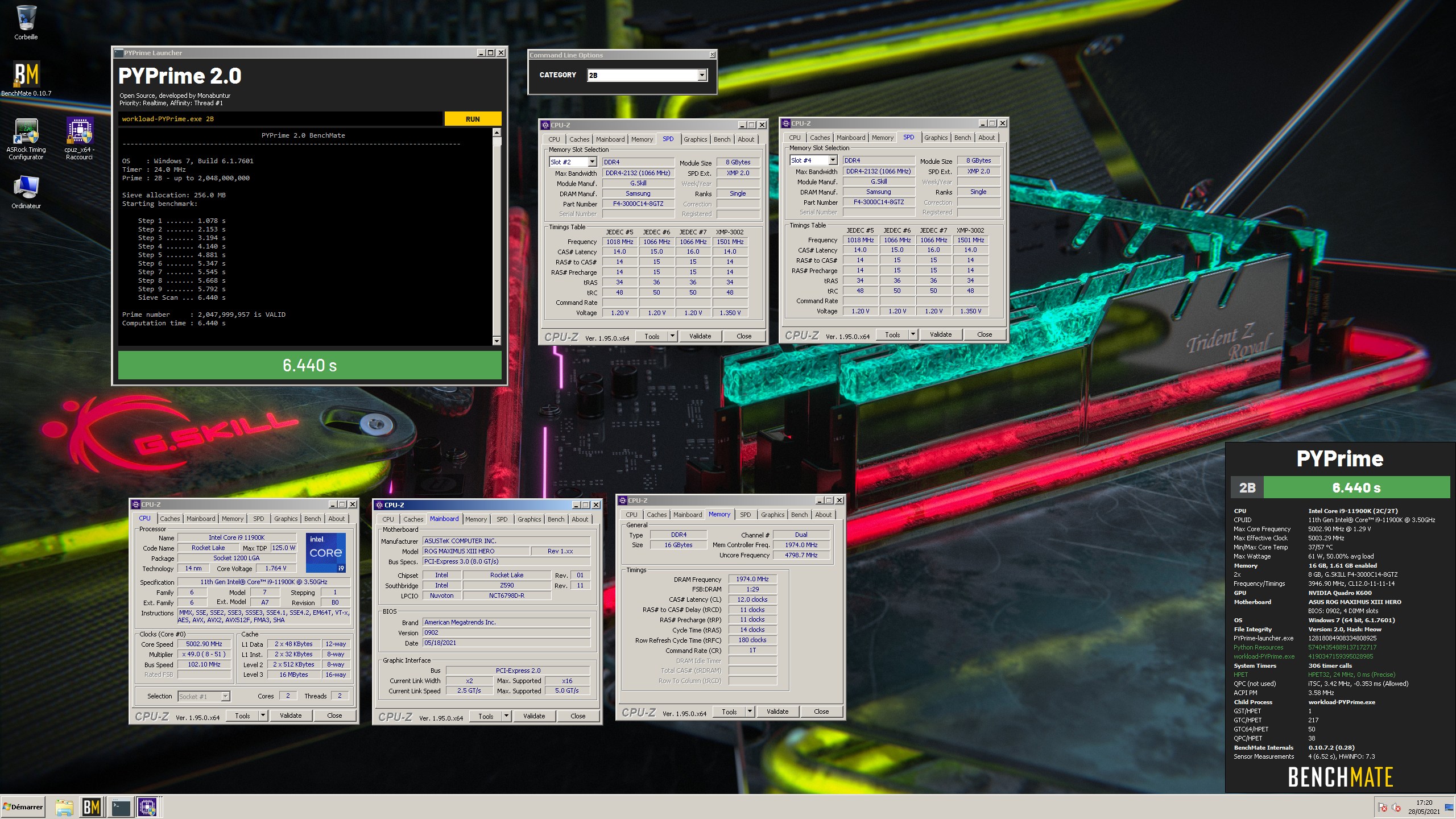Open ASRock Timing Configurator shortcut
The height and width of the screenshot is (819, 1456).
tap(26, 138)
